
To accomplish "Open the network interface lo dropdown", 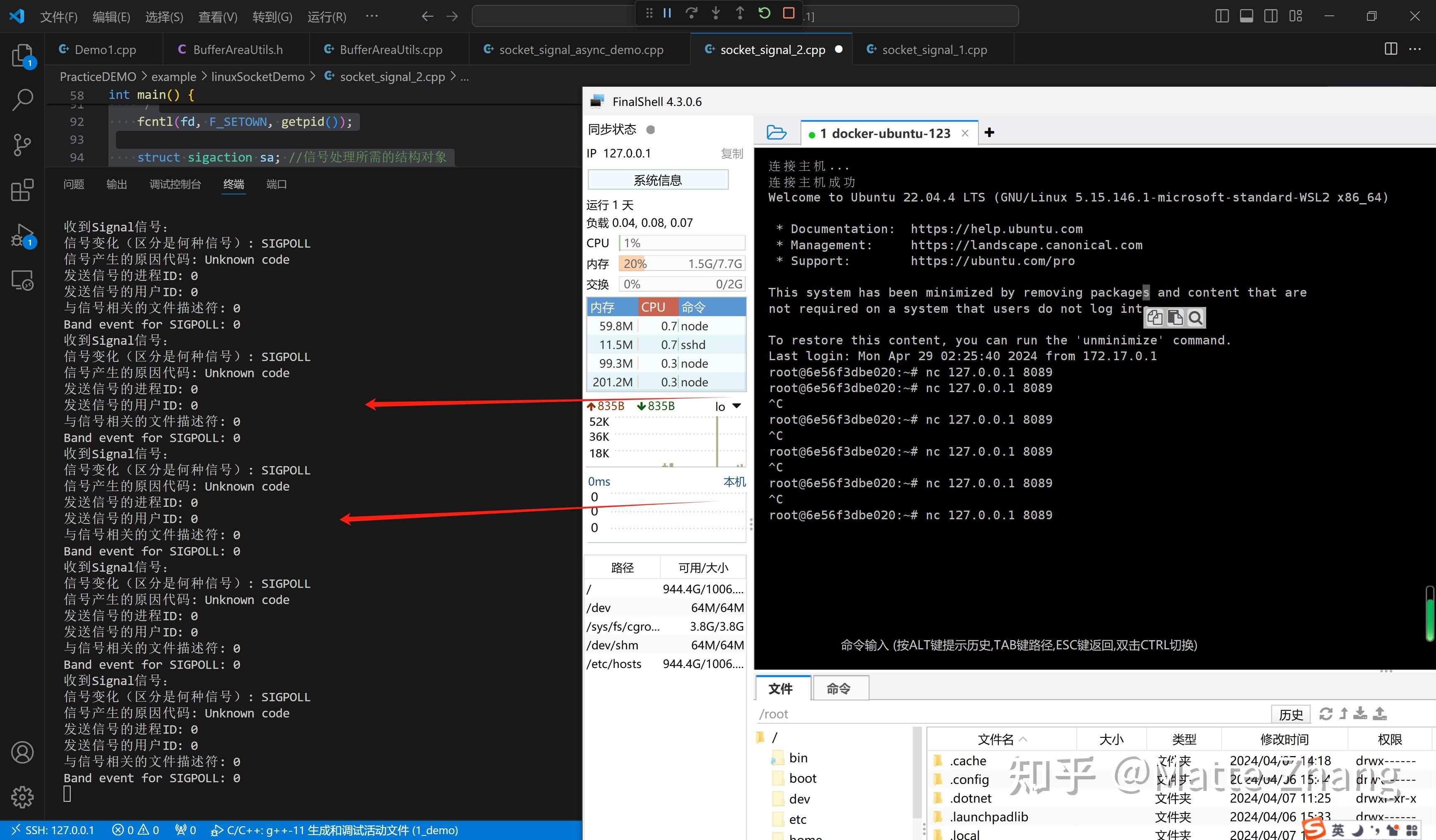I will tap(736, 406).
